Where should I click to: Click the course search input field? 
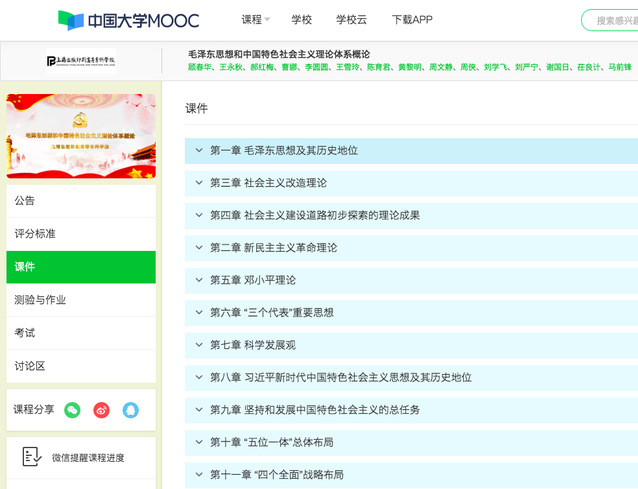(612, 20)
